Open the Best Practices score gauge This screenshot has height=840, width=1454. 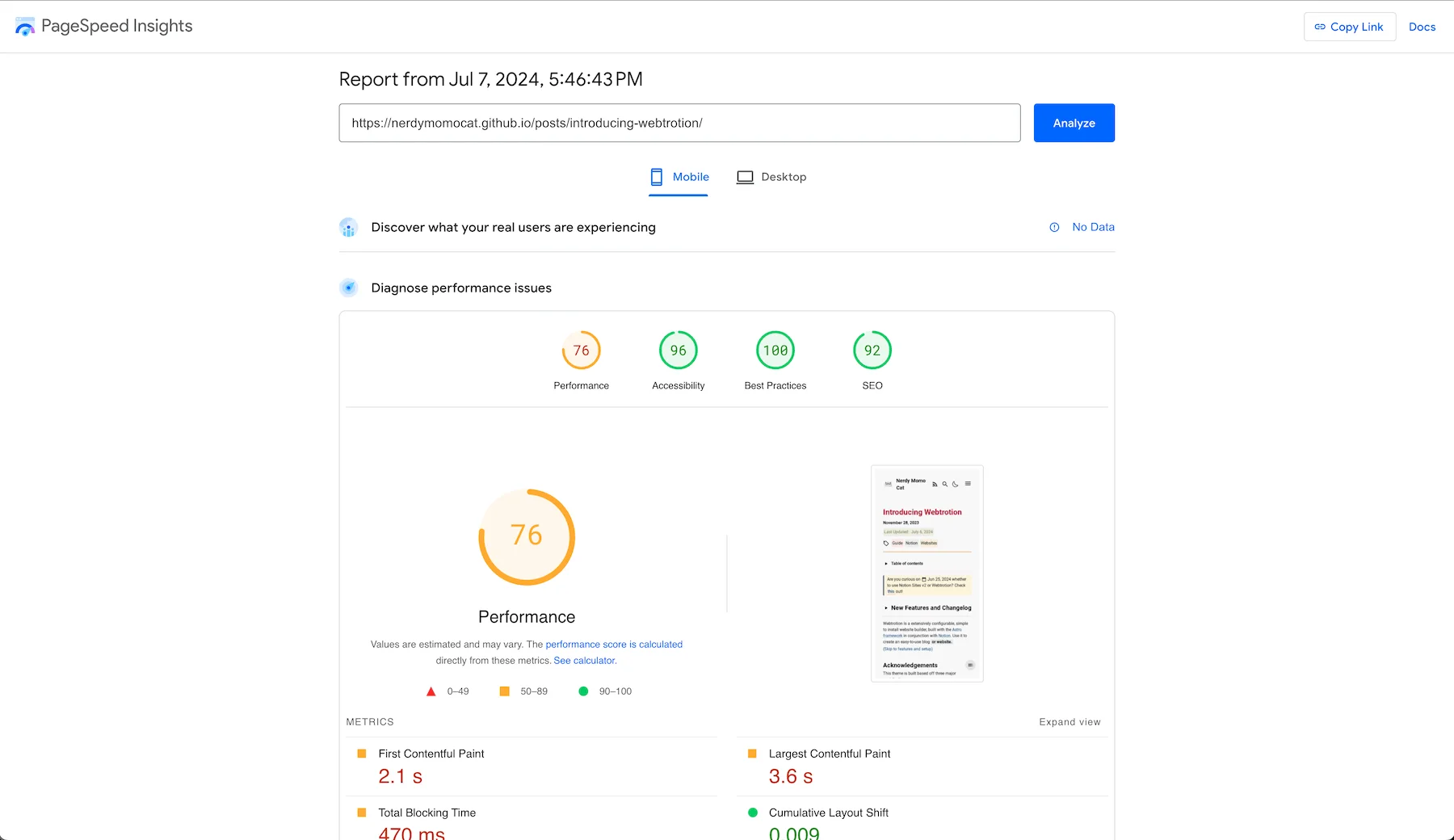pos(775,351)
